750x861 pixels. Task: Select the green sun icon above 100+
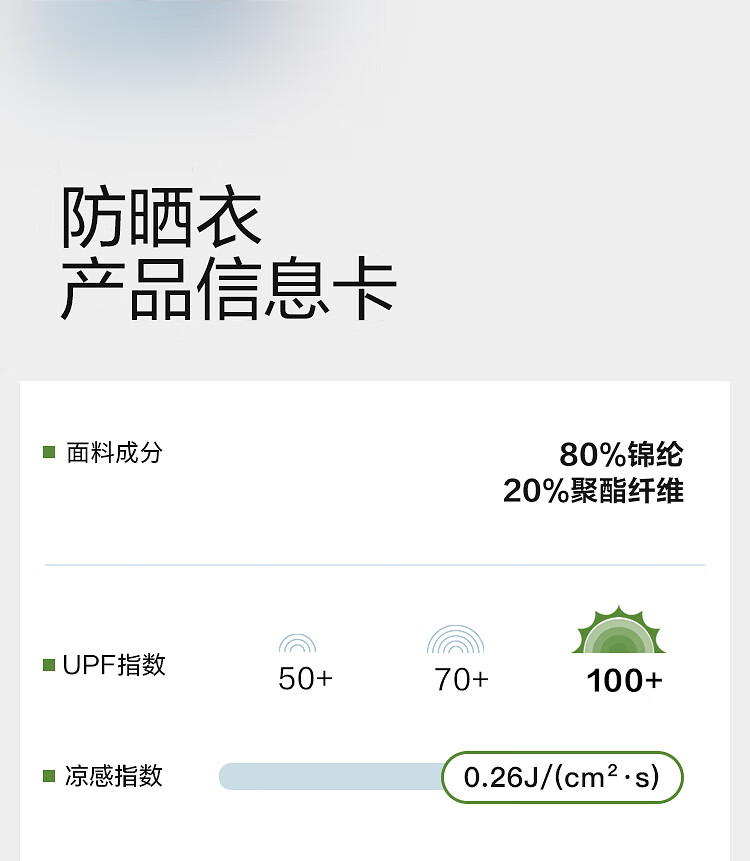click(619, 632)
